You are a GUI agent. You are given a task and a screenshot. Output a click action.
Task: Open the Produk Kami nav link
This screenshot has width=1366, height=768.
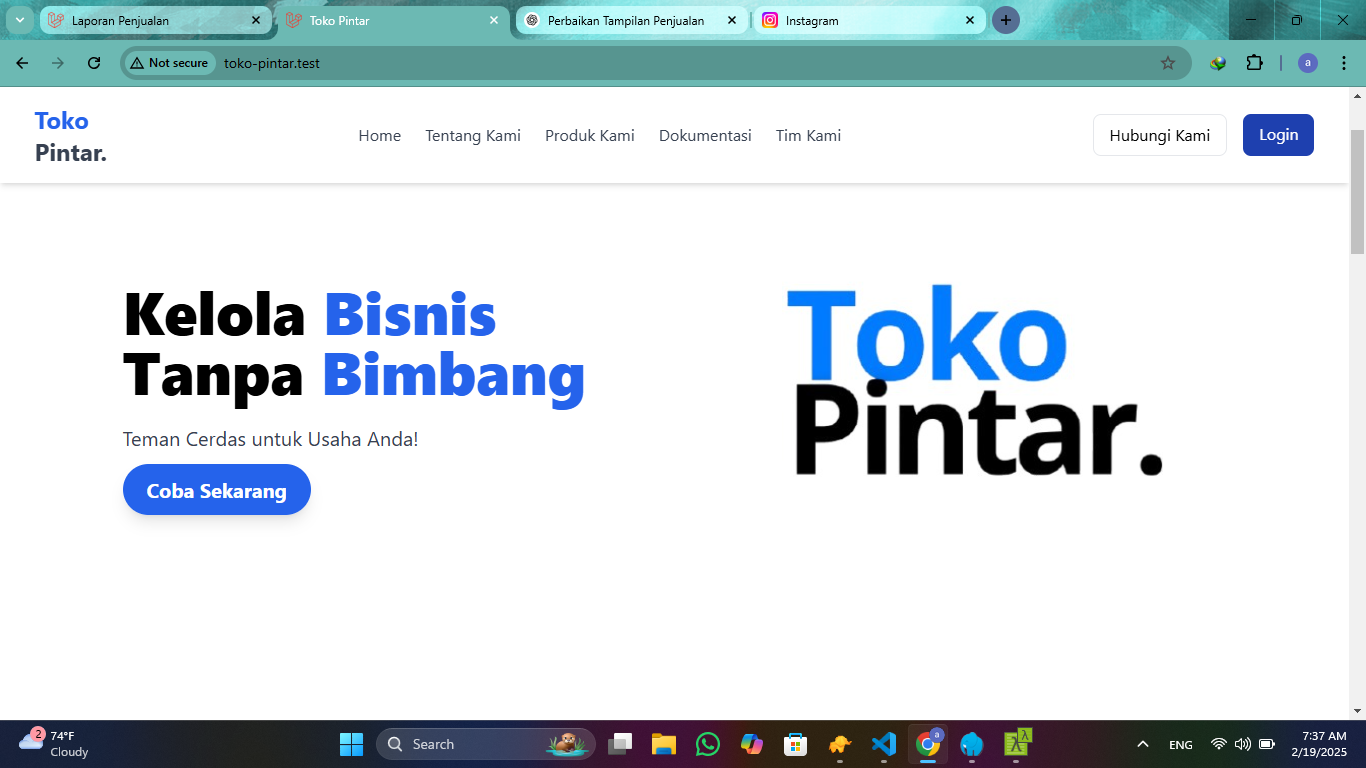pos(590,136)
